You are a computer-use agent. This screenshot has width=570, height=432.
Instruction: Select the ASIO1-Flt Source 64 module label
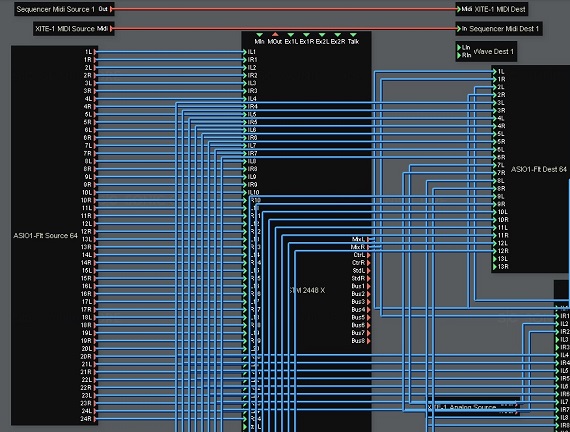tap(45, 236)
